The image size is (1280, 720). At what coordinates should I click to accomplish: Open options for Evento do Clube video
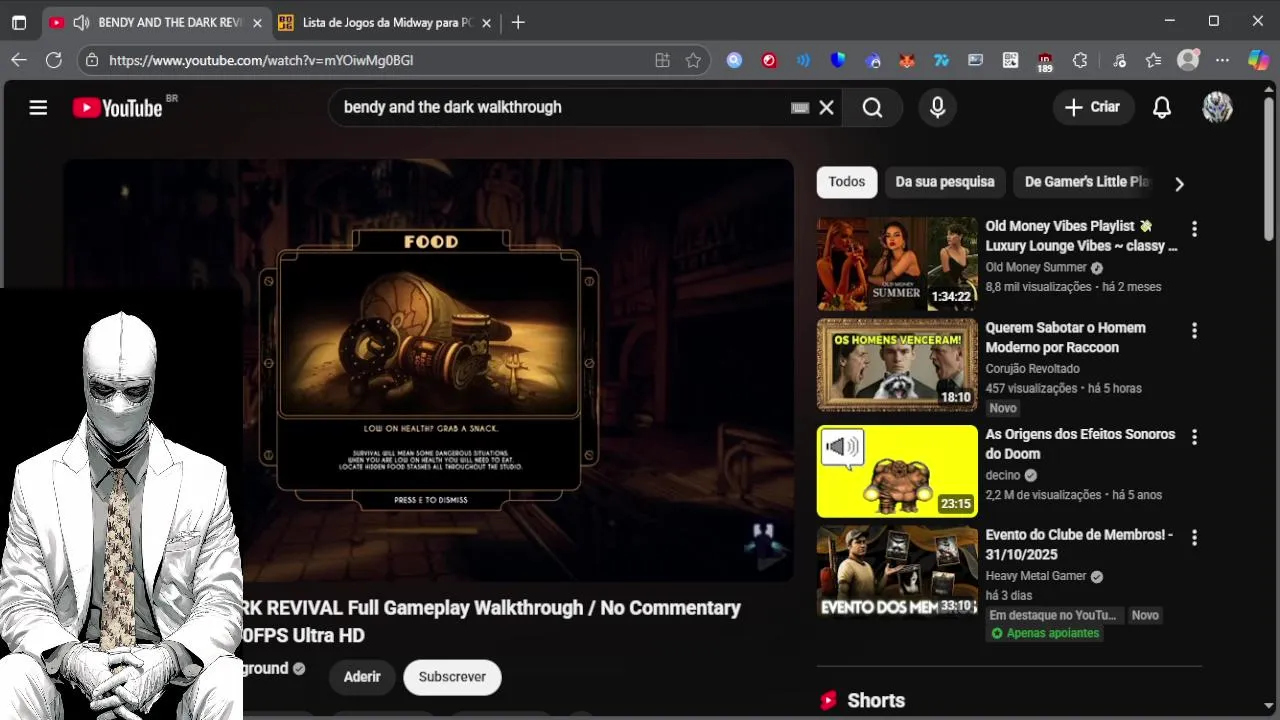tap(1194, 538)
